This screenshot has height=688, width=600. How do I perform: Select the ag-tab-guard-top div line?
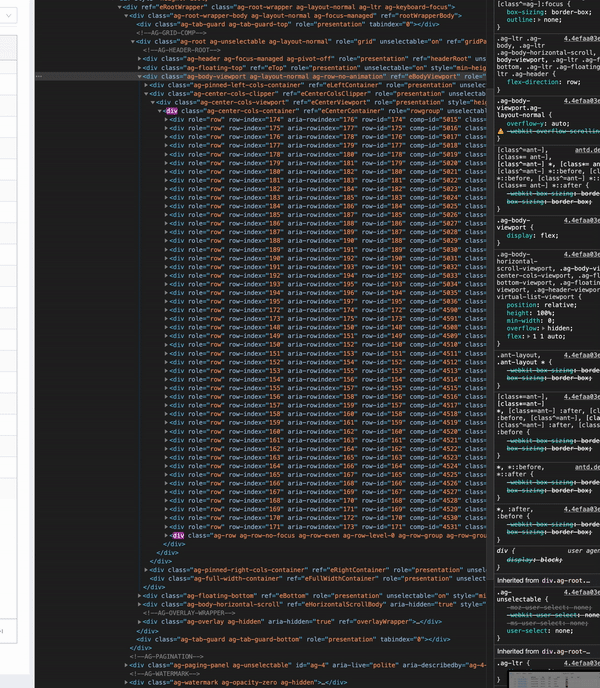287,25
